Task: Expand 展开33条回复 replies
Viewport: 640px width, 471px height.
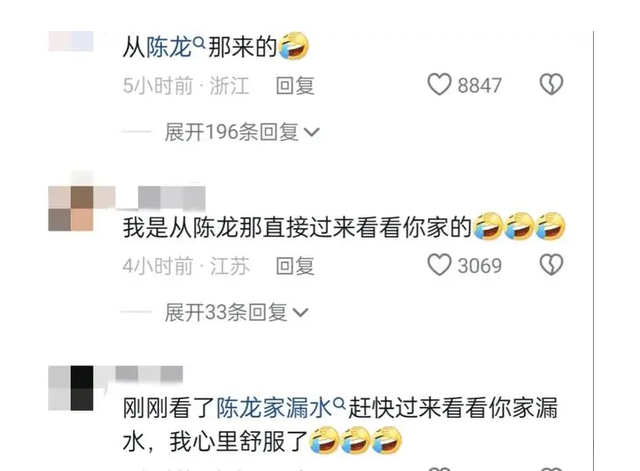Action: click(236, 312)
